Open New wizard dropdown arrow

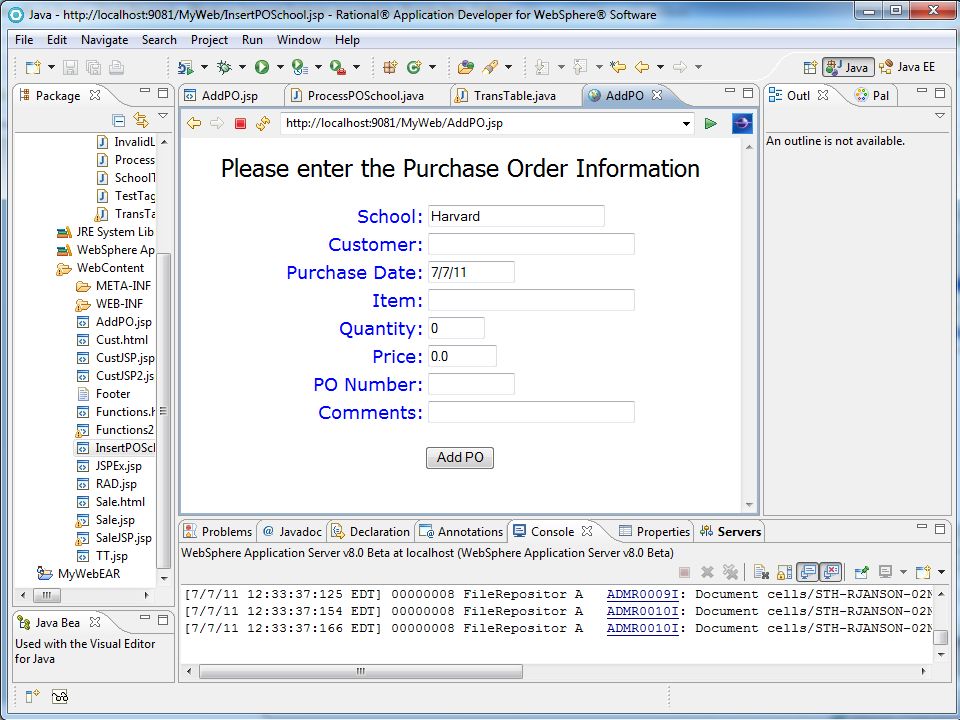click(x=51, y=67)
